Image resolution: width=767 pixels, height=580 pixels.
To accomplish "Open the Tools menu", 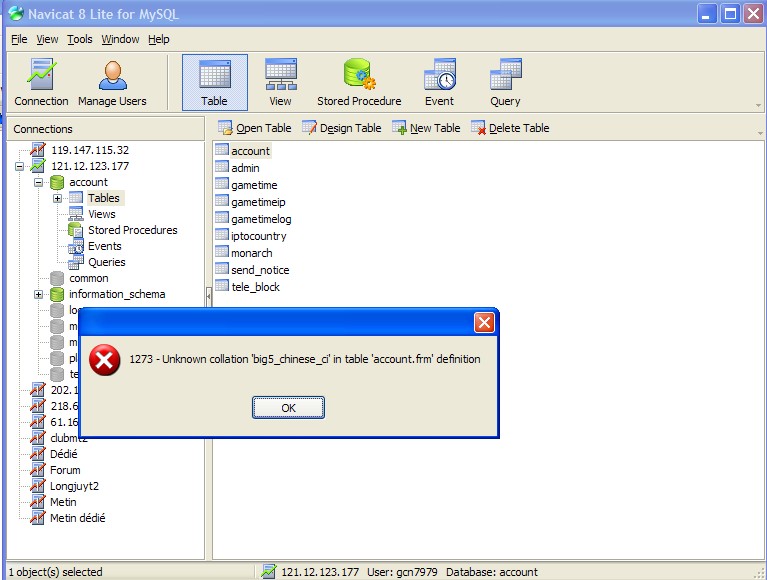I will (80, 39).
